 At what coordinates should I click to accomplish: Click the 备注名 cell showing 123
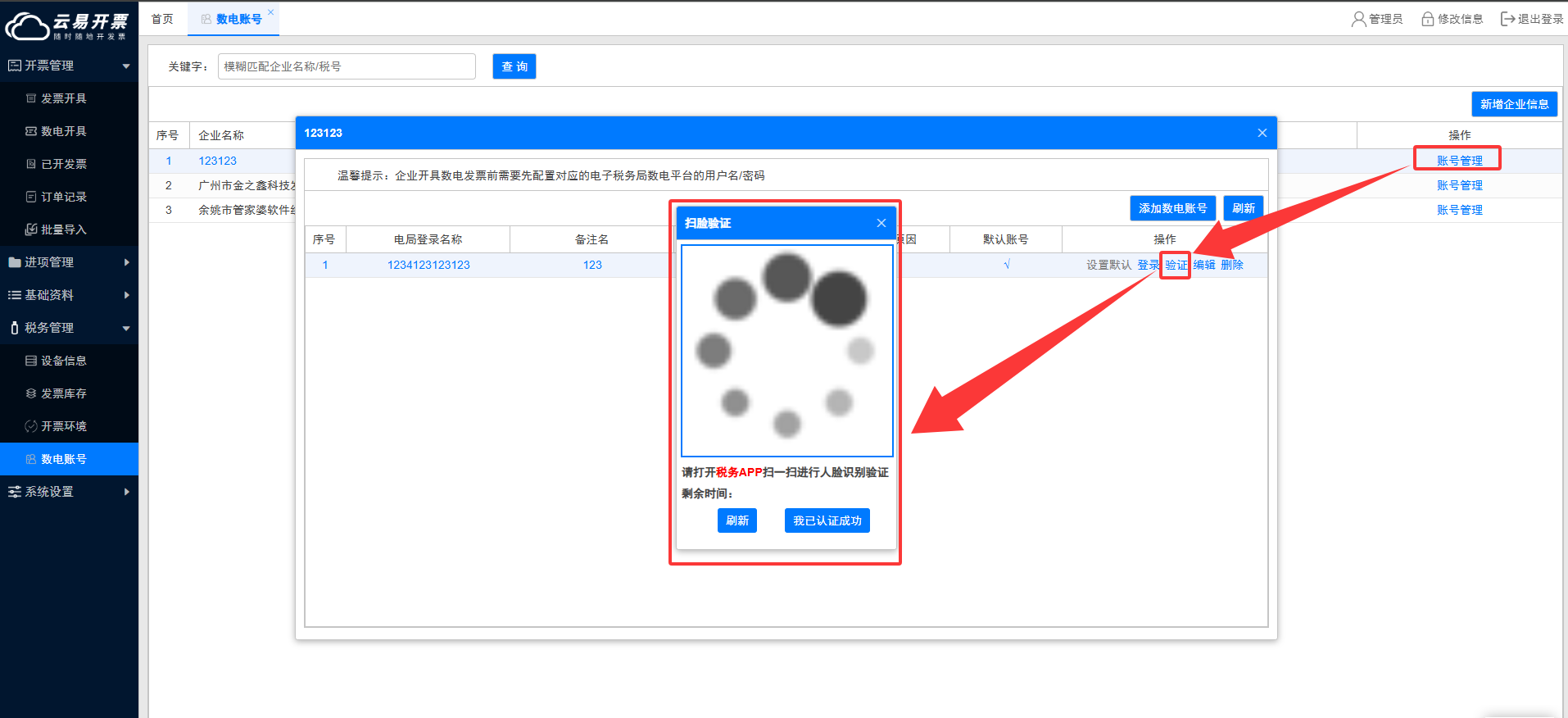coord(592,265)
